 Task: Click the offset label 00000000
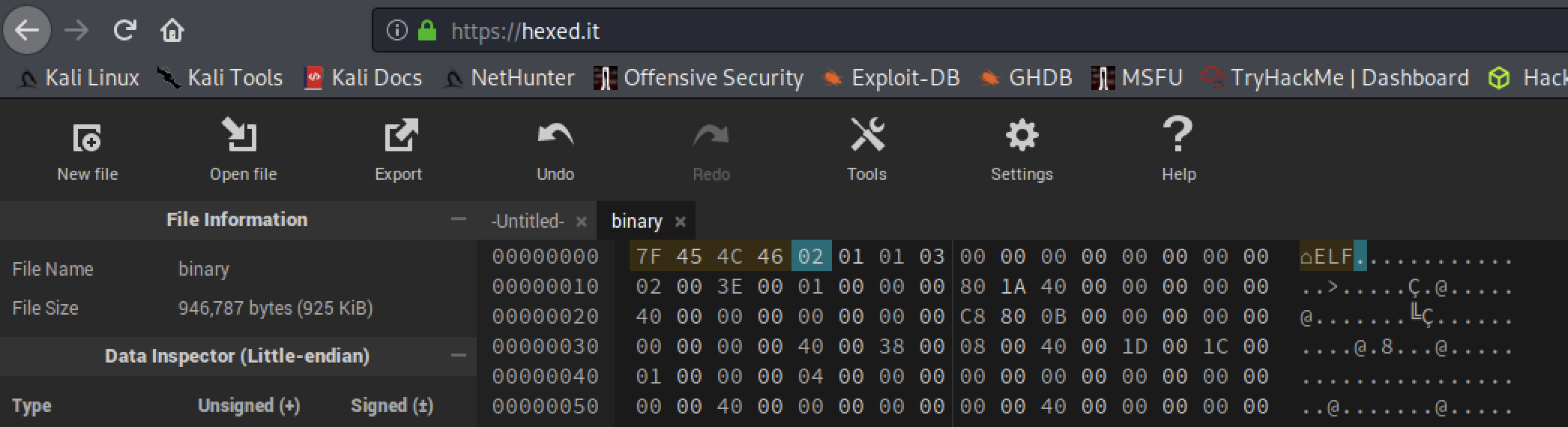[x=546, y=257]
